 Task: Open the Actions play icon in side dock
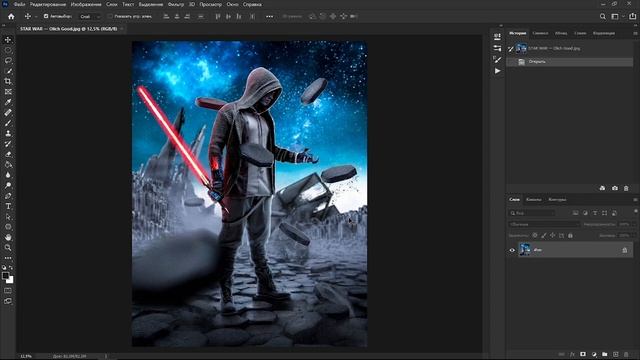[x=497, y=71]
